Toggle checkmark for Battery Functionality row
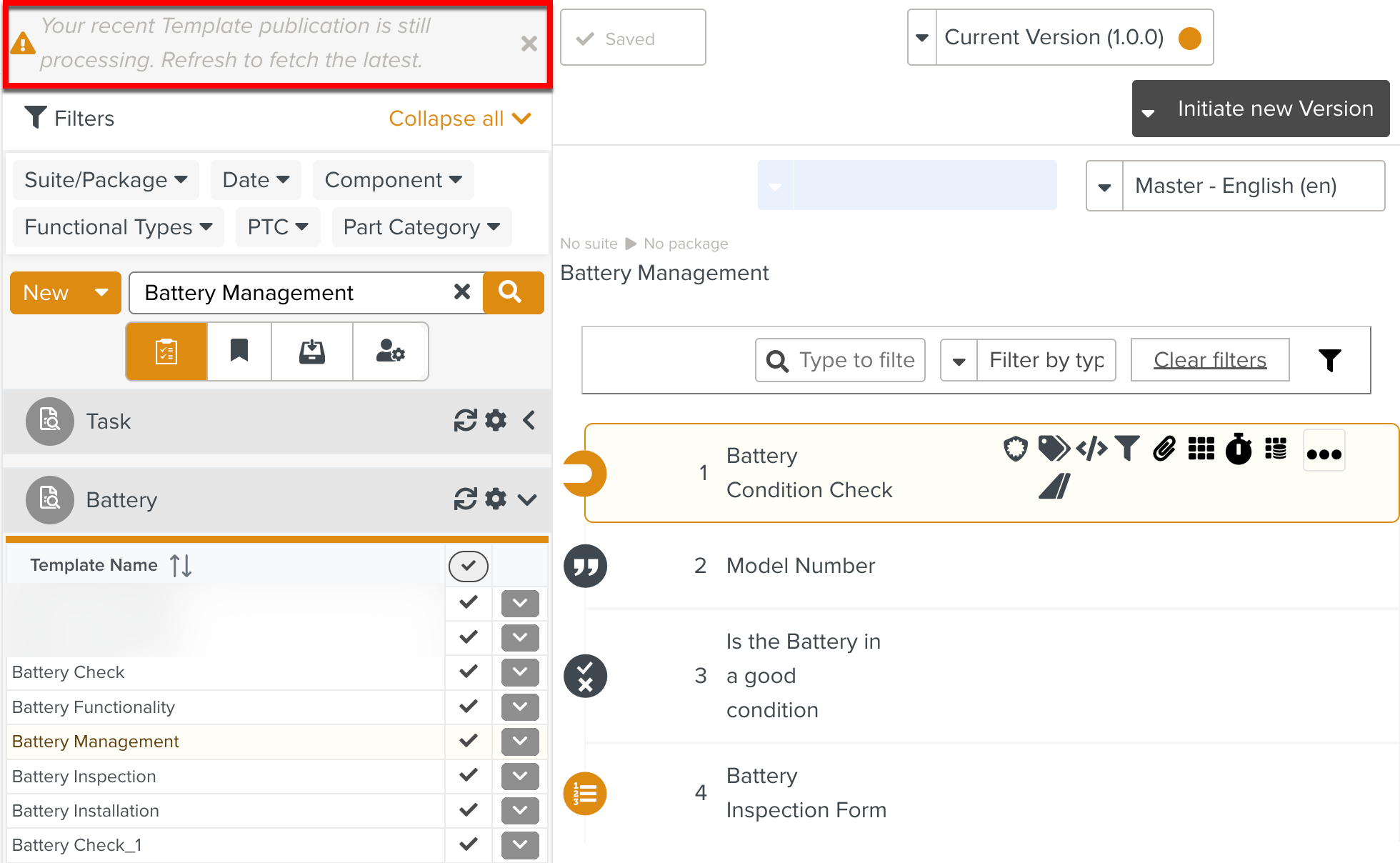 point(468,707)
